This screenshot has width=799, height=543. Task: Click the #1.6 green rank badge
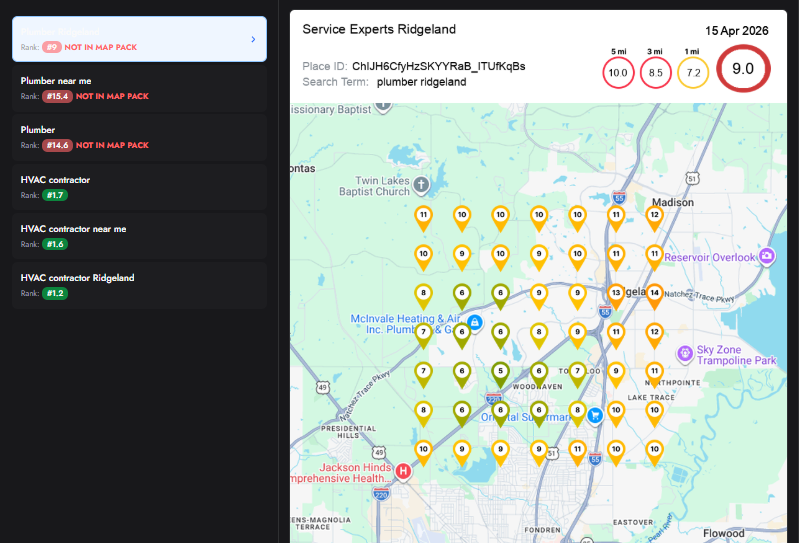pyautogui.click(x=55, y=244)
